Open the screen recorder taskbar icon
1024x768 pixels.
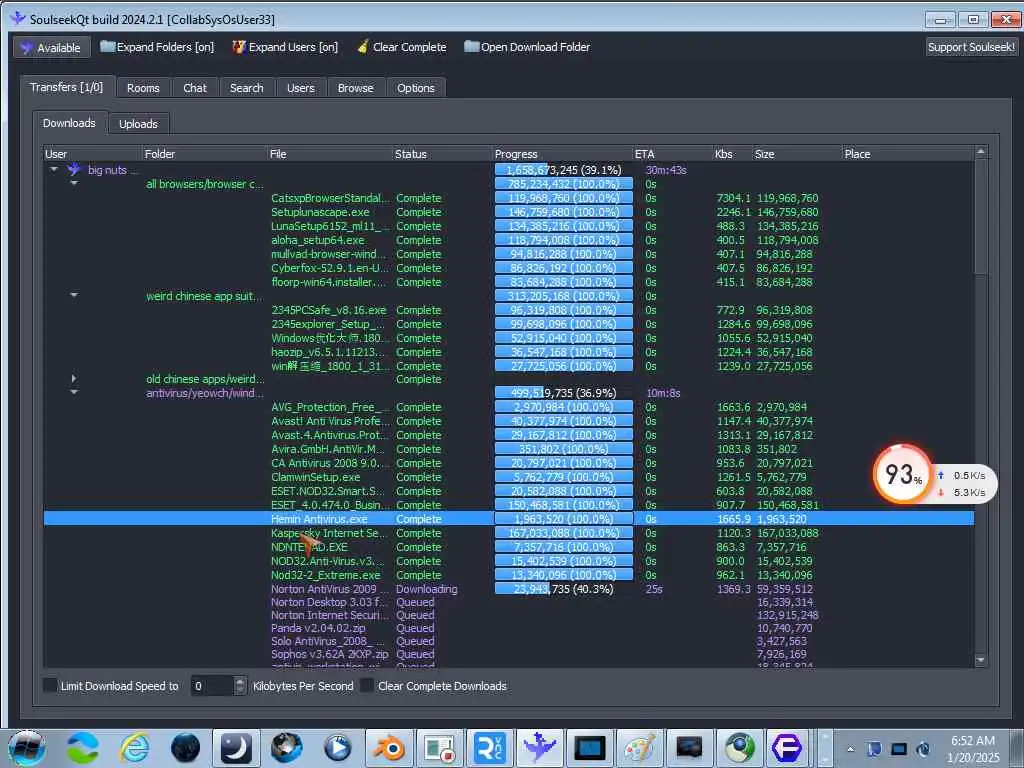click(440, 748)
